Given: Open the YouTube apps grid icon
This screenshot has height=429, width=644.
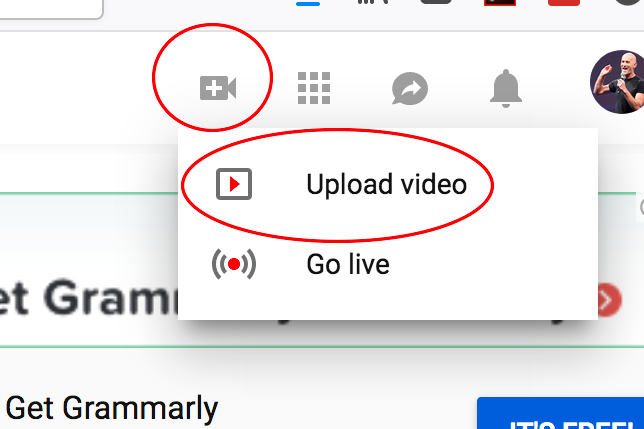Looking at the screenshot, I should (x=314, y=88).
